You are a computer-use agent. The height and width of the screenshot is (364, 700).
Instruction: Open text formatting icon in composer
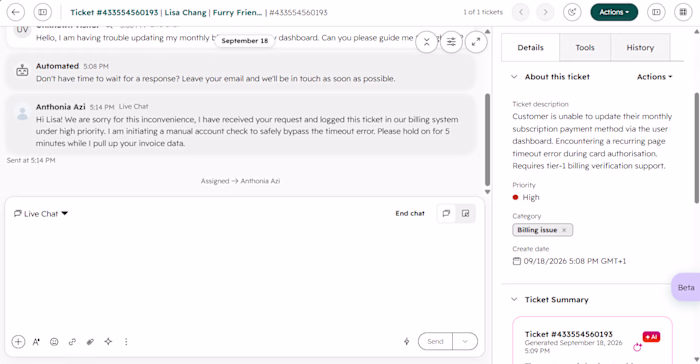click(x=36, y=342)
